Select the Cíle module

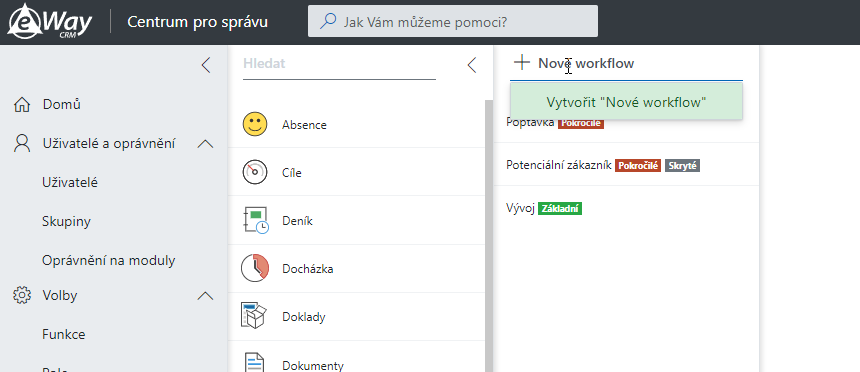point(357,172)
